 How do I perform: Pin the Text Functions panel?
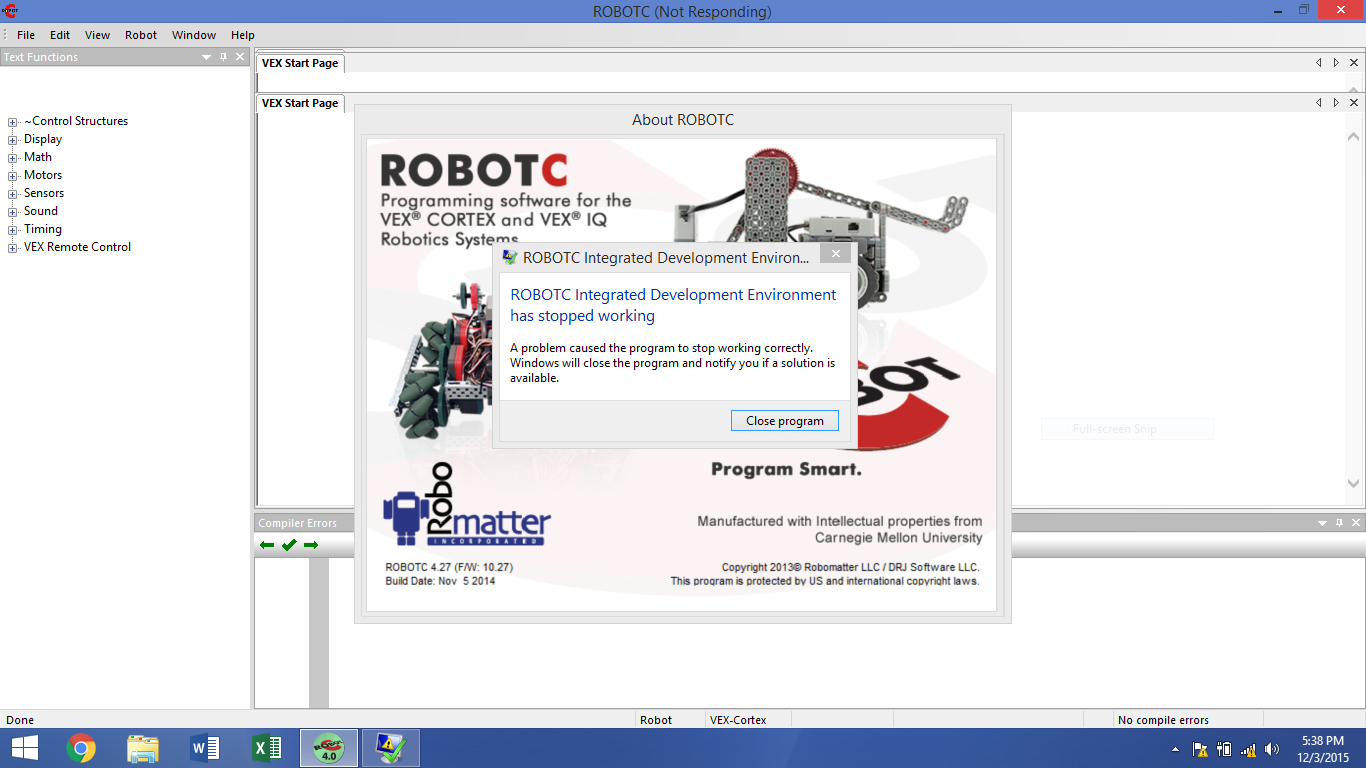coord(223,57)
